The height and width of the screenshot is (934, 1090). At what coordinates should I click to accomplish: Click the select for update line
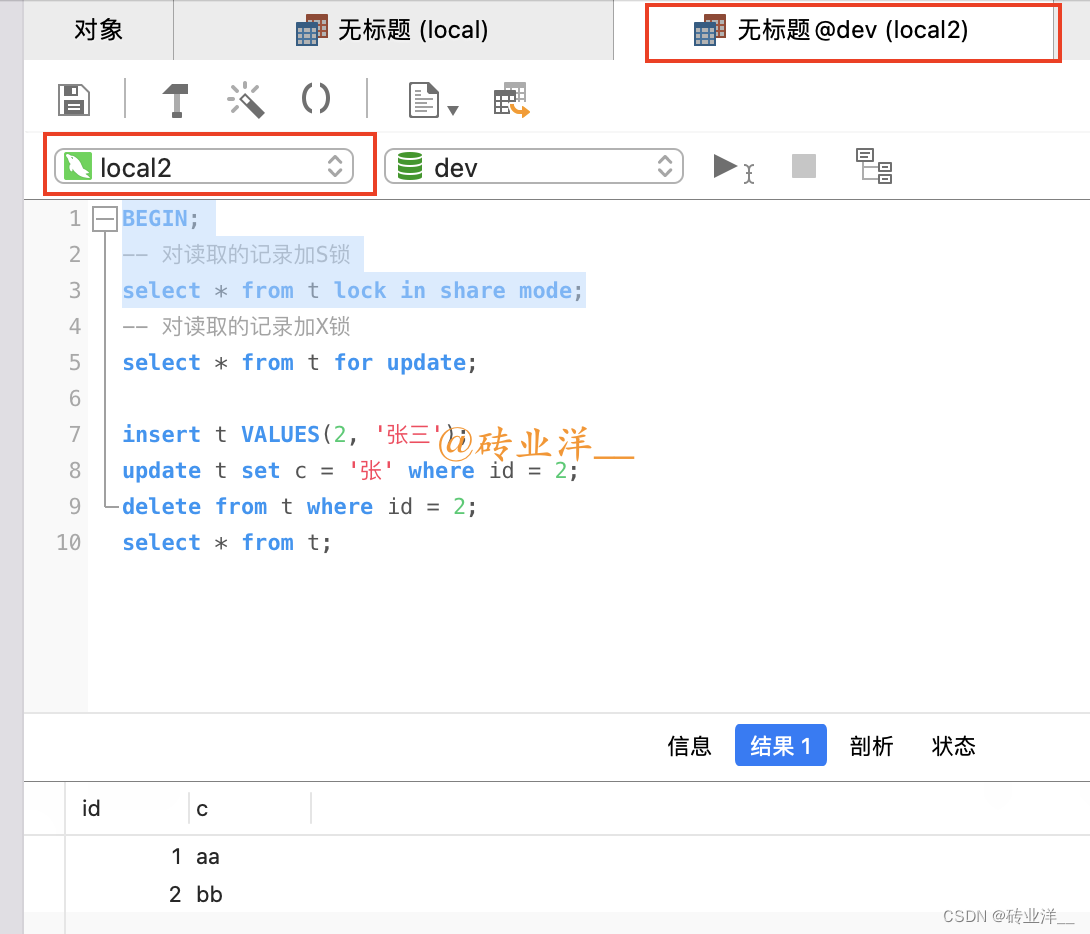300,363
